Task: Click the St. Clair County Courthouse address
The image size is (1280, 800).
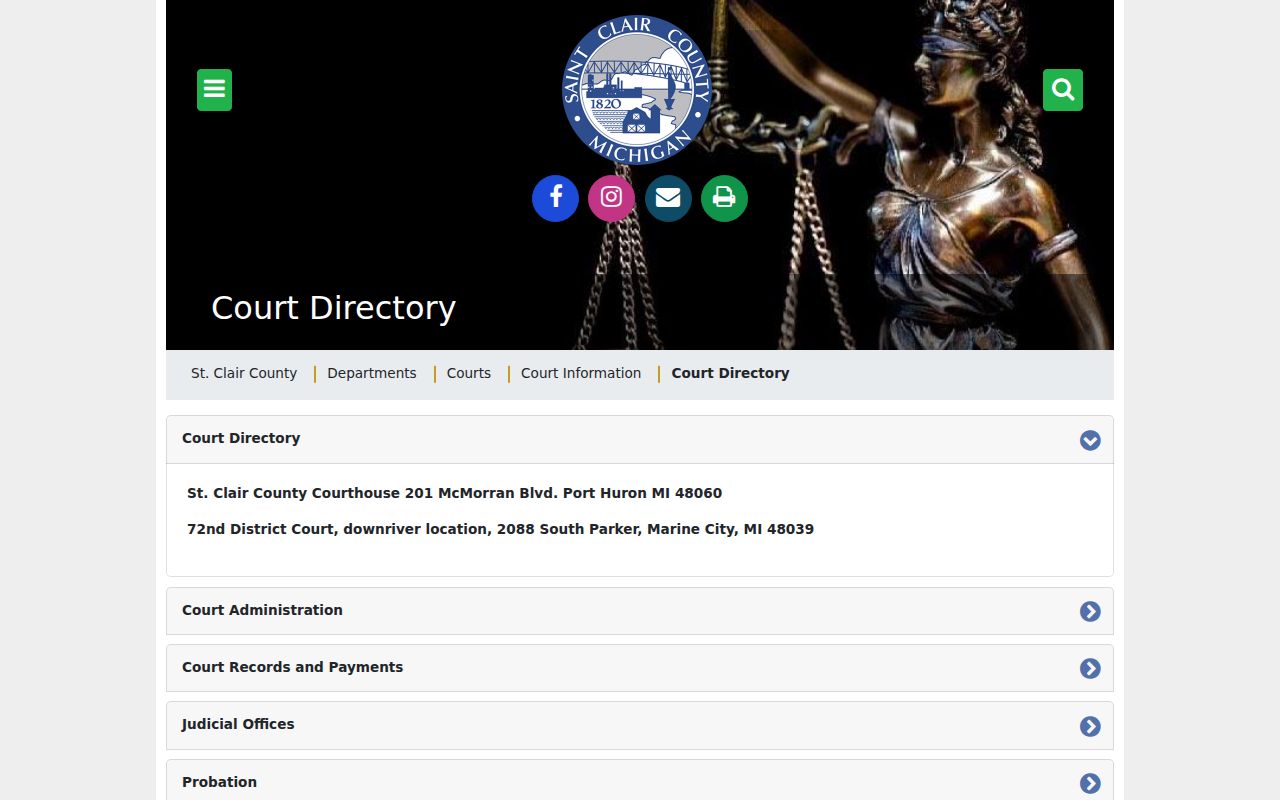Action: click(454, 493)
